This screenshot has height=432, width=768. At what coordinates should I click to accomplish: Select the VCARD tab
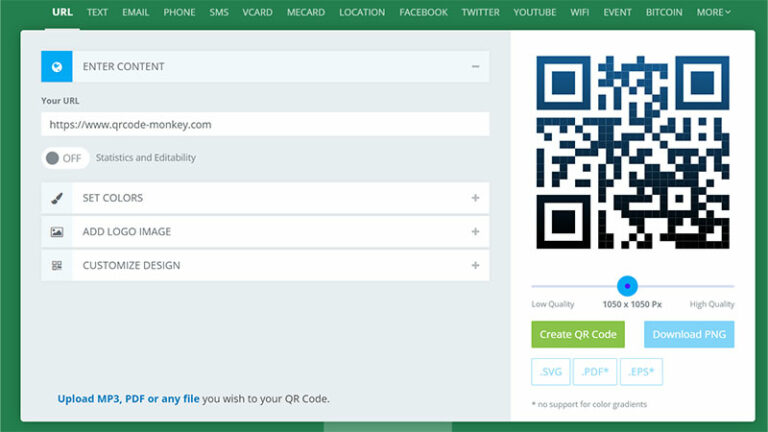(x=258, y=12)
